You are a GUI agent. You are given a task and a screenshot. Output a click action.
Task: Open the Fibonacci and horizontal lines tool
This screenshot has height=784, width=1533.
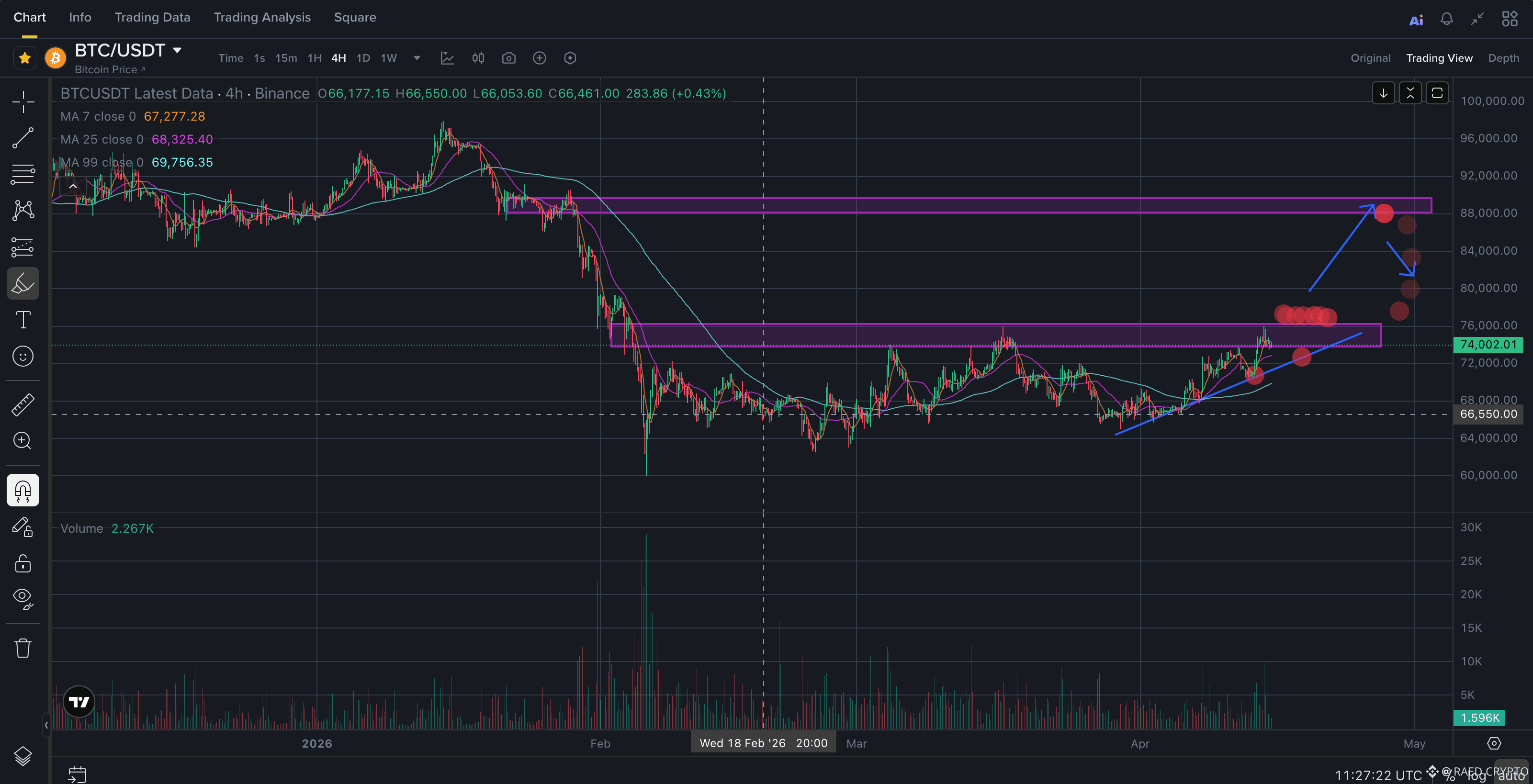point(23,174)
